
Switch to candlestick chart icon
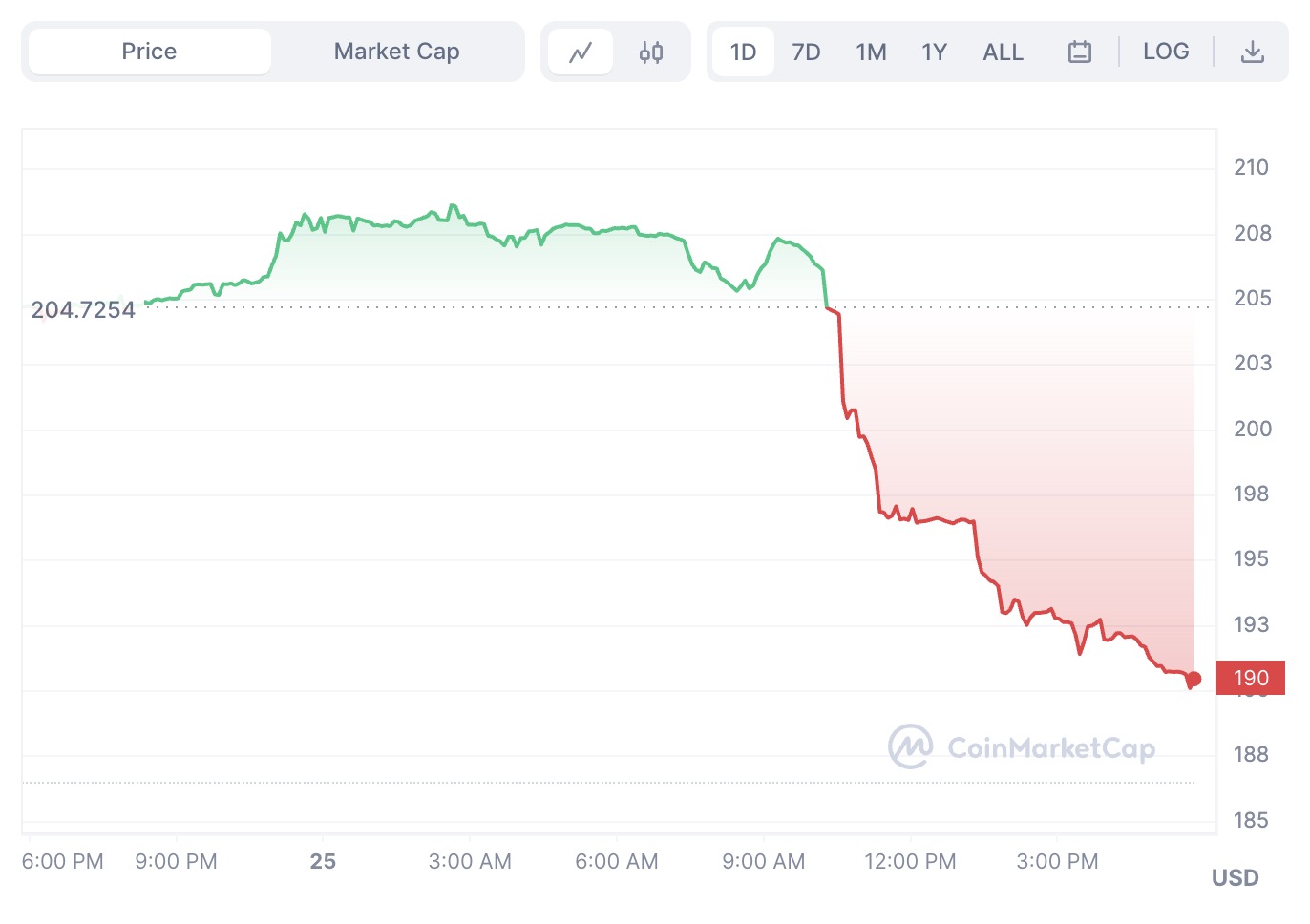click(651, 52)
